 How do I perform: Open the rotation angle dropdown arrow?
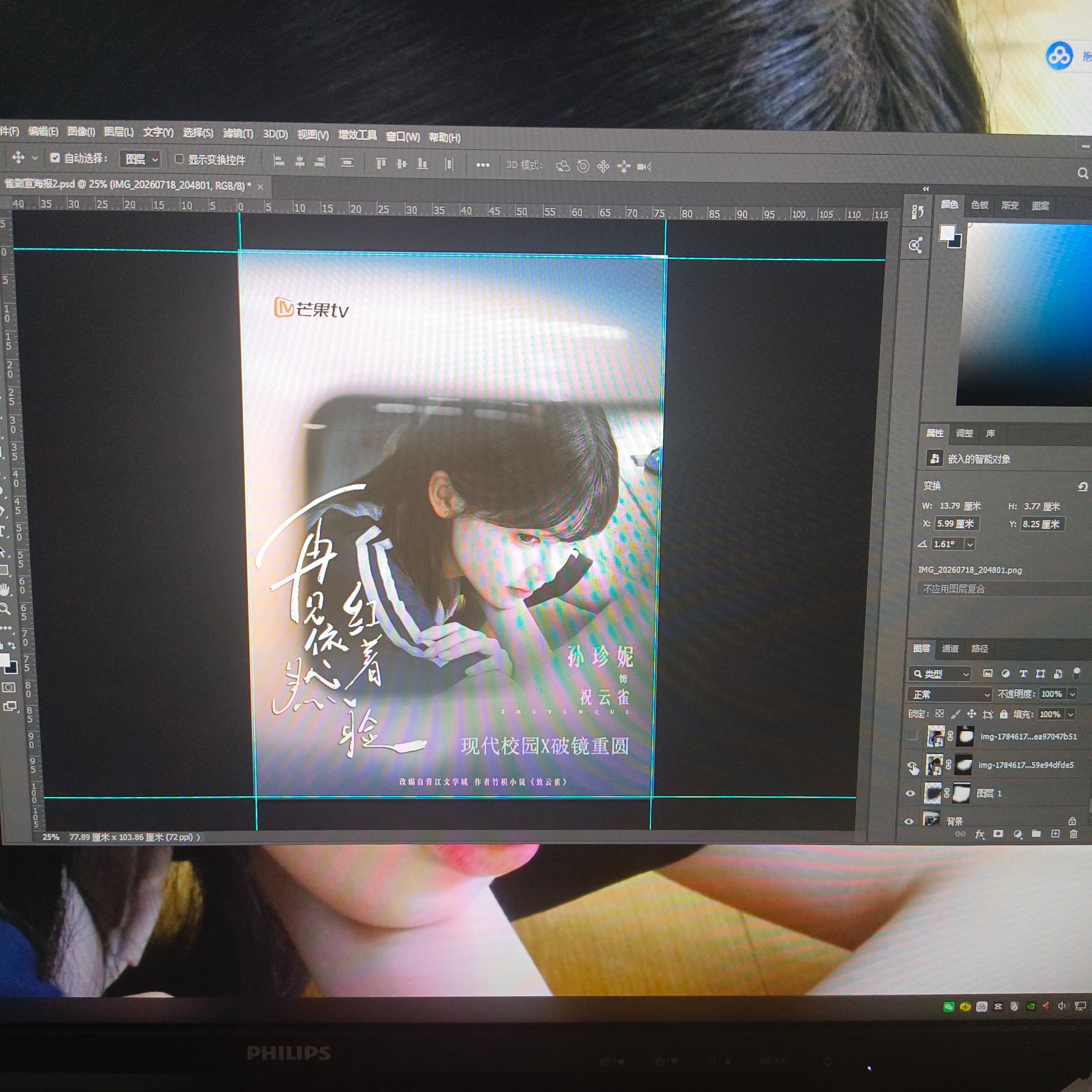click(x=970, y=544)
